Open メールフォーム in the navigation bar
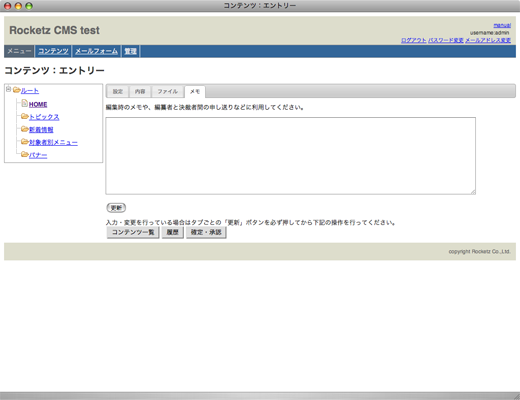 point(96,51)
